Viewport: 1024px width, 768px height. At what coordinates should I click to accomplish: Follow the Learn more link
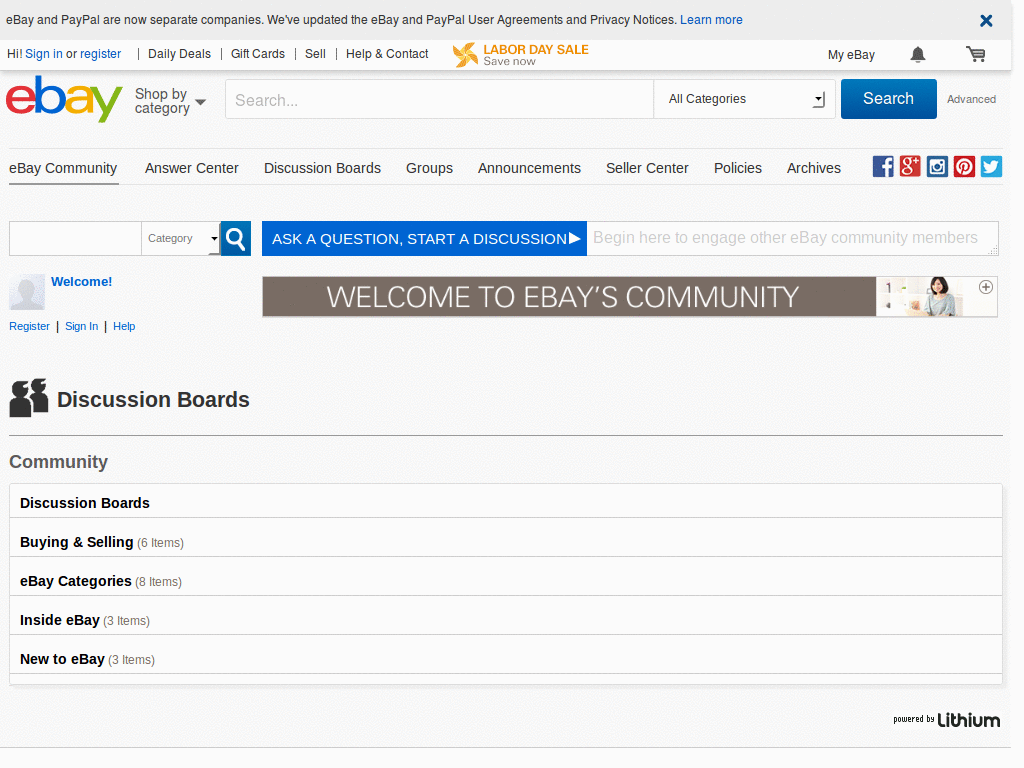(711, 20)
